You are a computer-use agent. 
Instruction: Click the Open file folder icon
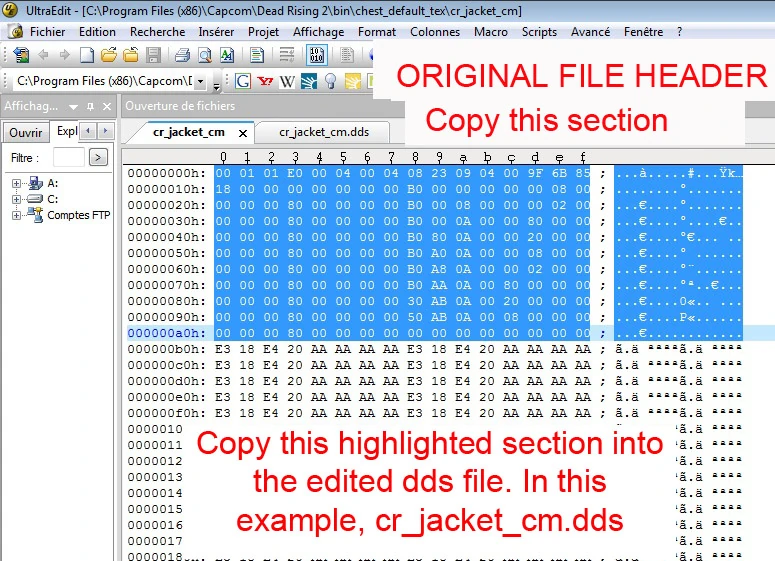(x=109, y=55)
